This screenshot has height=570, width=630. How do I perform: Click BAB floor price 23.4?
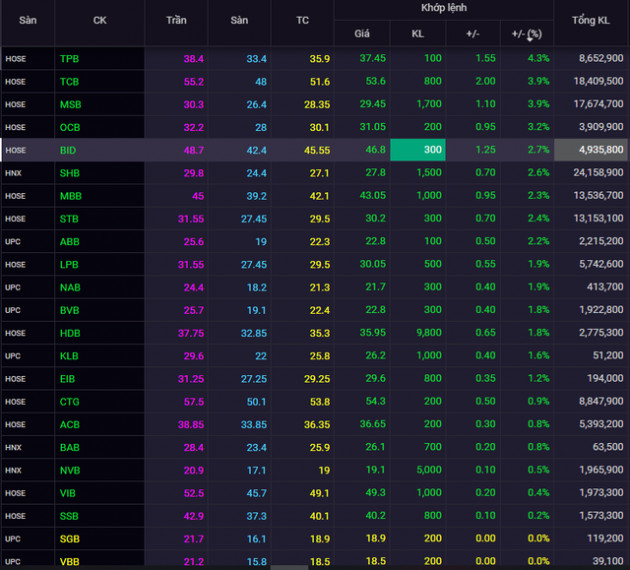pos(256,447)
